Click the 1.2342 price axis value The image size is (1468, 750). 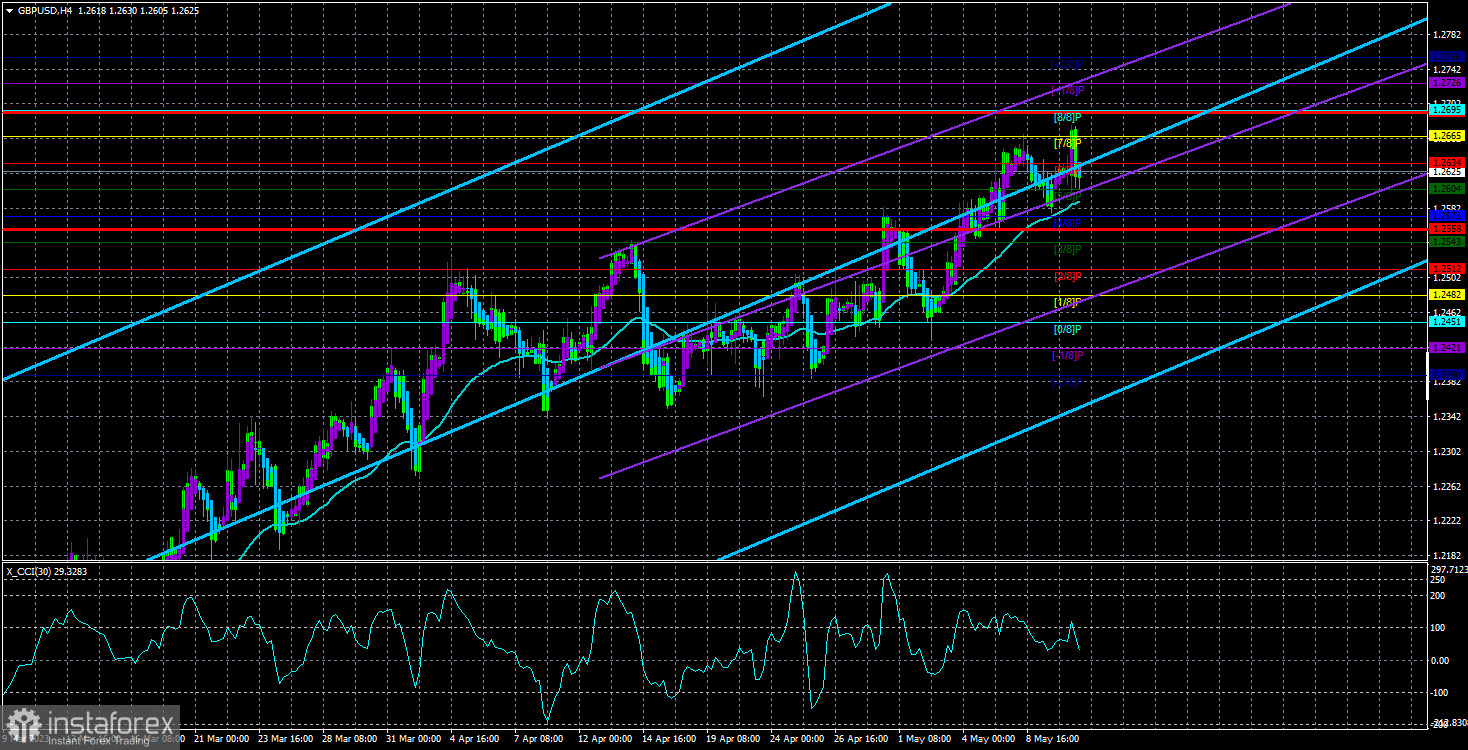(1447, 417)
